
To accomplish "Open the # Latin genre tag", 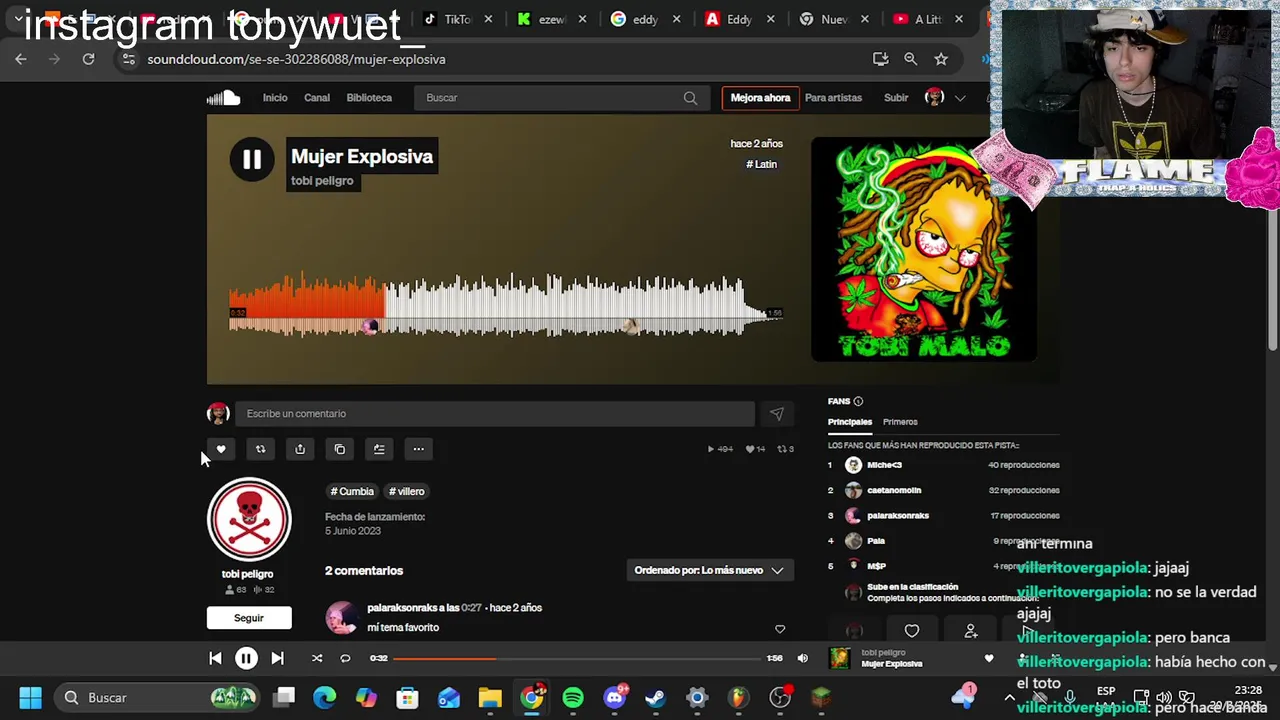I will [761, 164].
